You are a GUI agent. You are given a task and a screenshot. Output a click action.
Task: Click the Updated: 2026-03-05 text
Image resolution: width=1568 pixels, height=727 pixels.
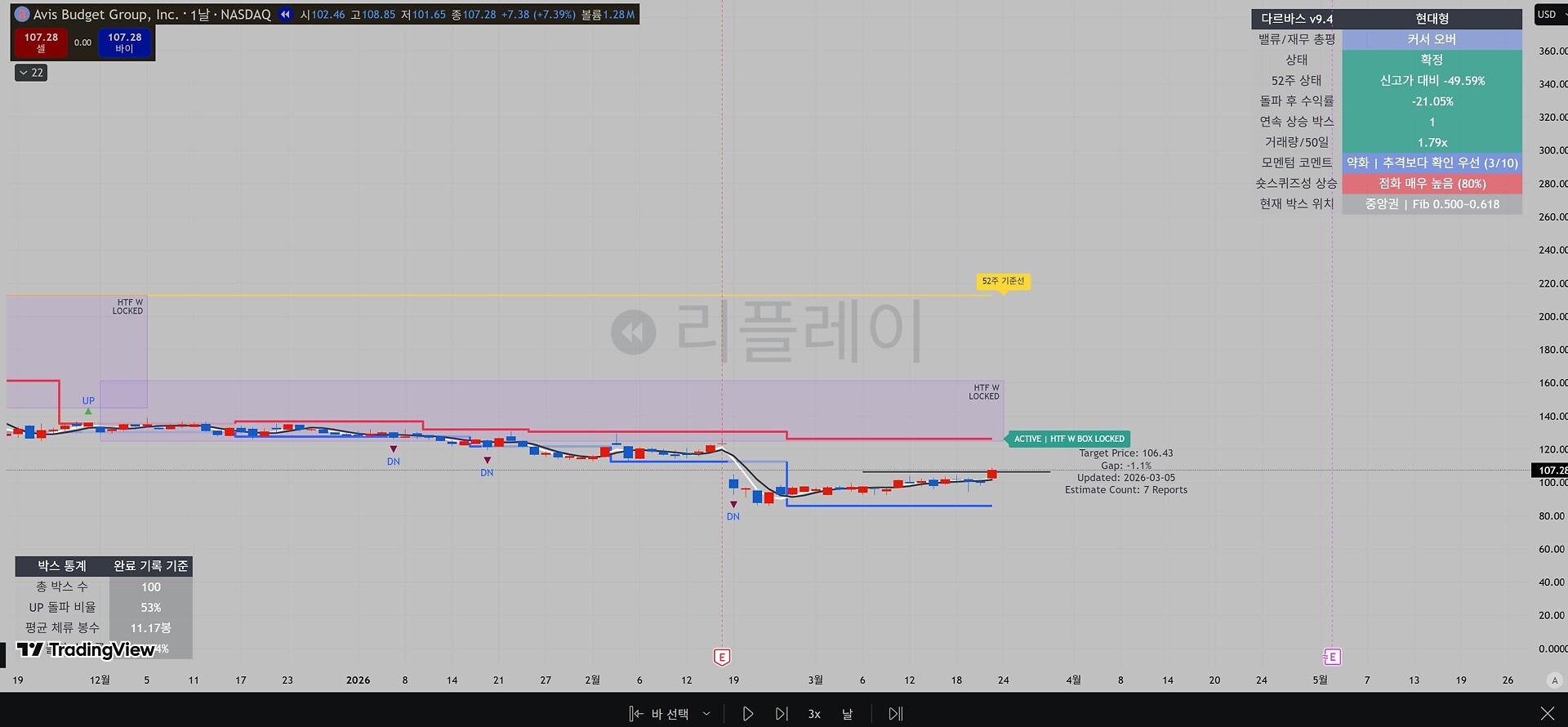(x=1126, y=478)
